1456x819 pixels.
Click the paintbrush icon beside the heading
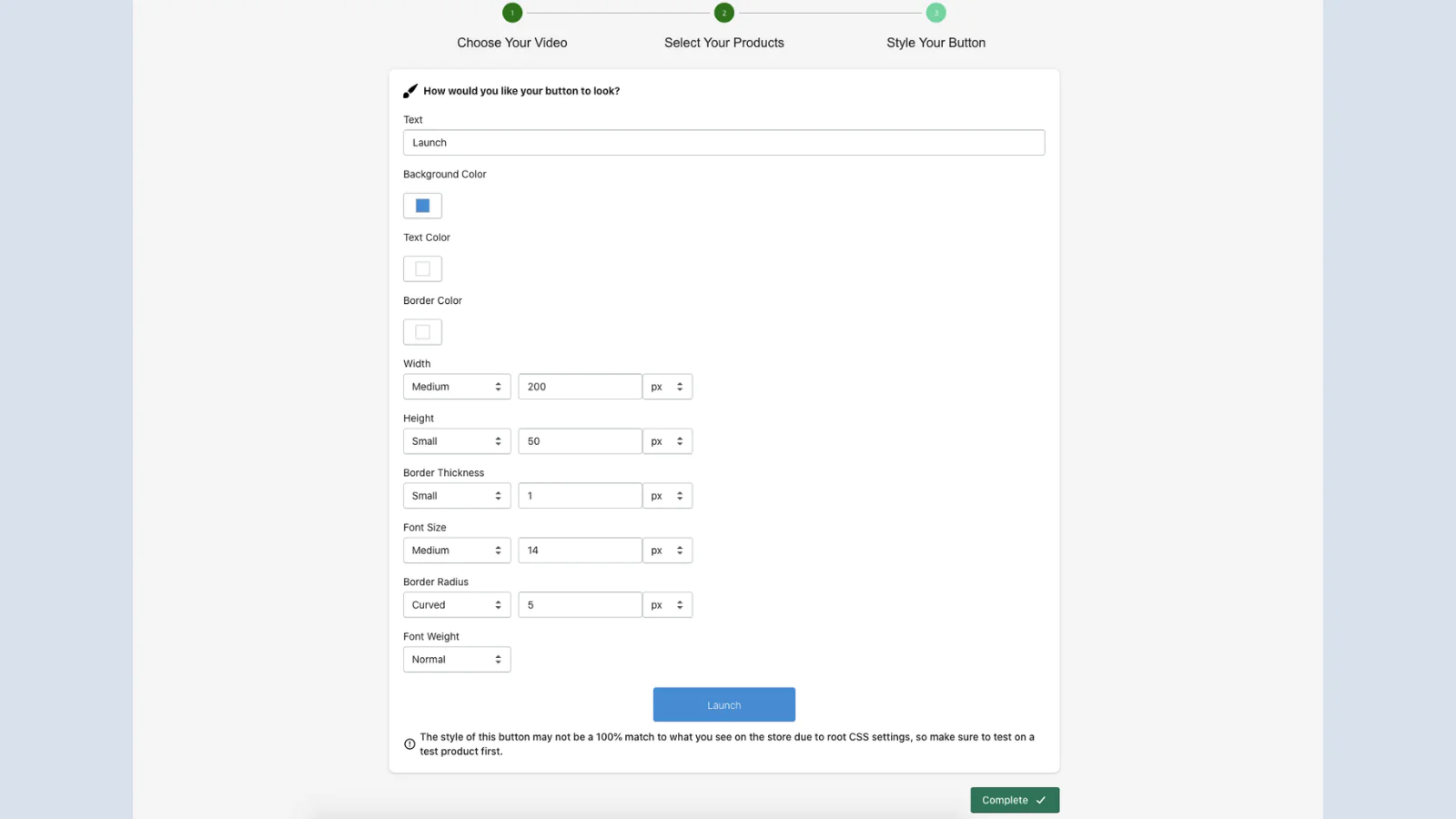(x=410, y=91)
